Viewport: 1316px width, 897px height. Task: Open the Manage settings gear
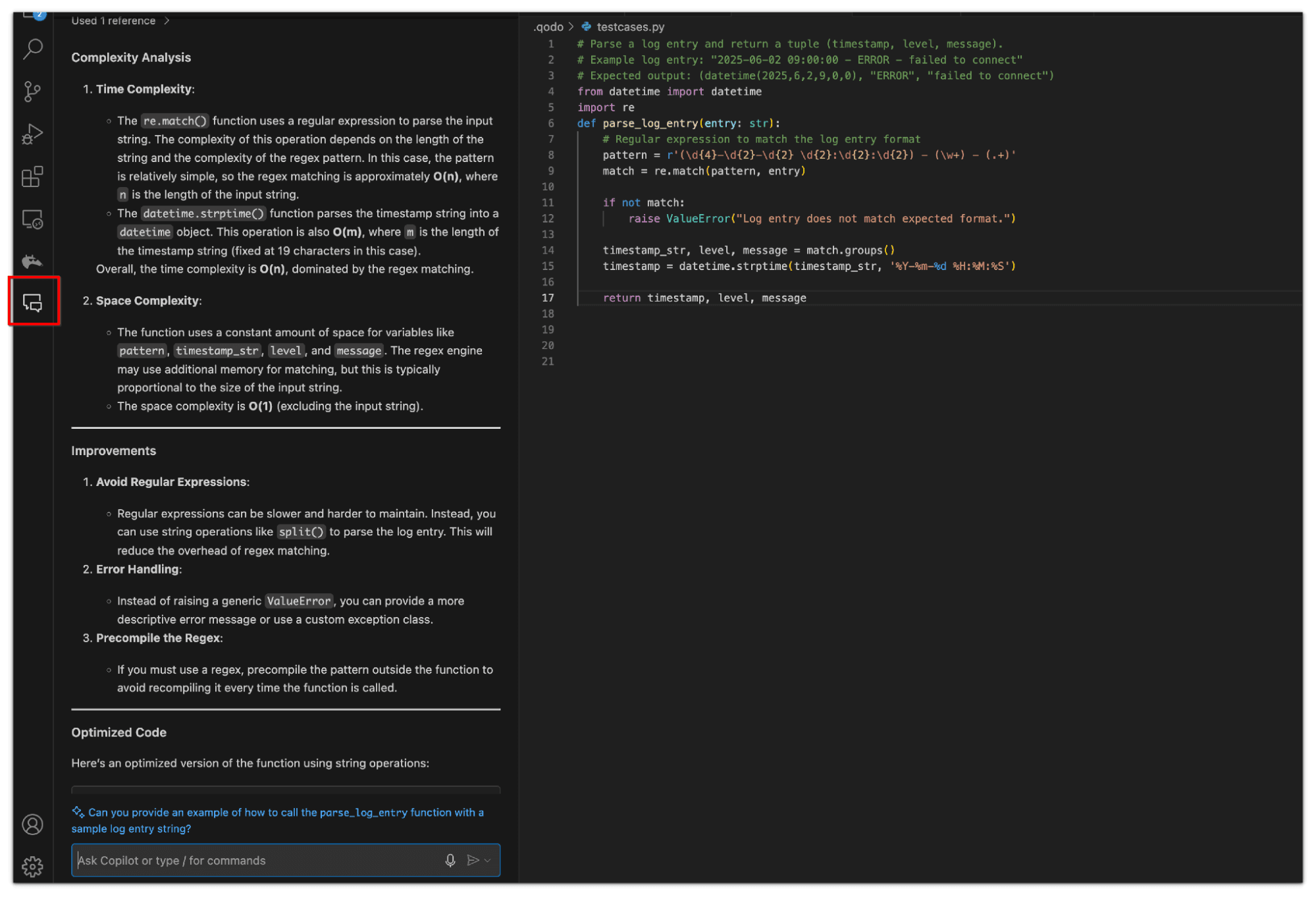(x=32, y=867)
